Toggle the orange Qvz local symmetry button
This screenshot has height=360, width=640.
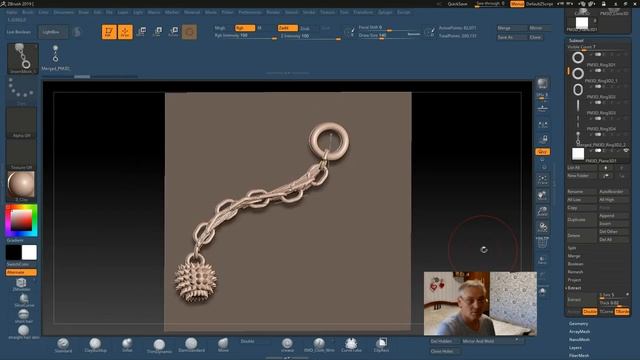point(542,152)
